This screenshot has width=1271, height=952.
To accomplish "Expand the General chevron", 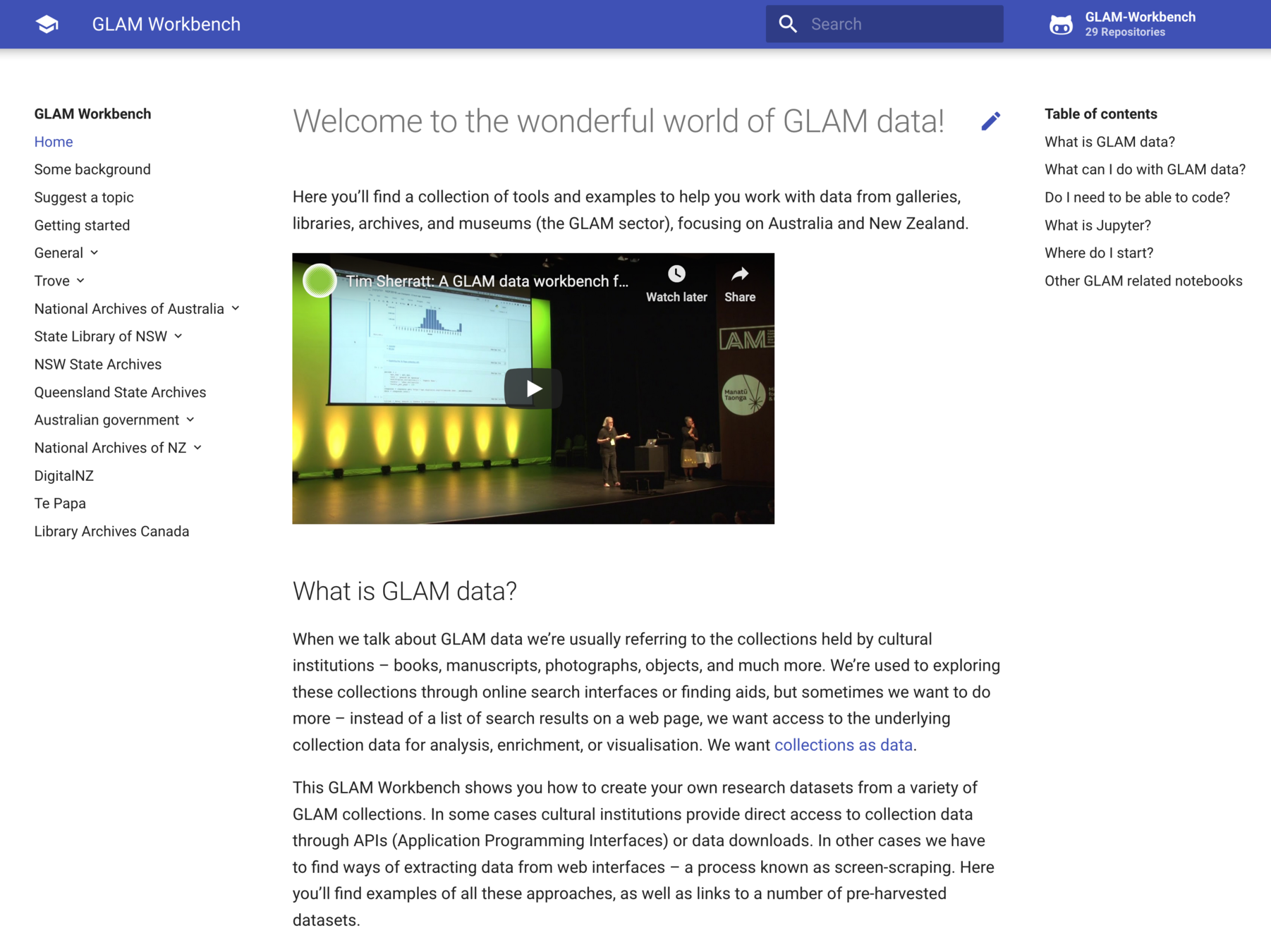I will 95,252.
